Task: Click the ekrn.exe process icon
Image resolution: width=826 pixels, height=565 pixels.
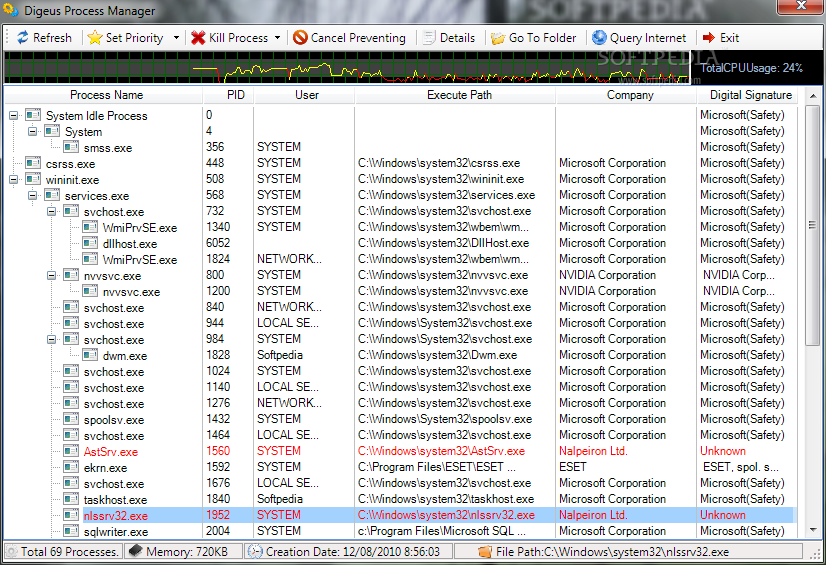Action: pyautogui.click(x=71, y=467)
